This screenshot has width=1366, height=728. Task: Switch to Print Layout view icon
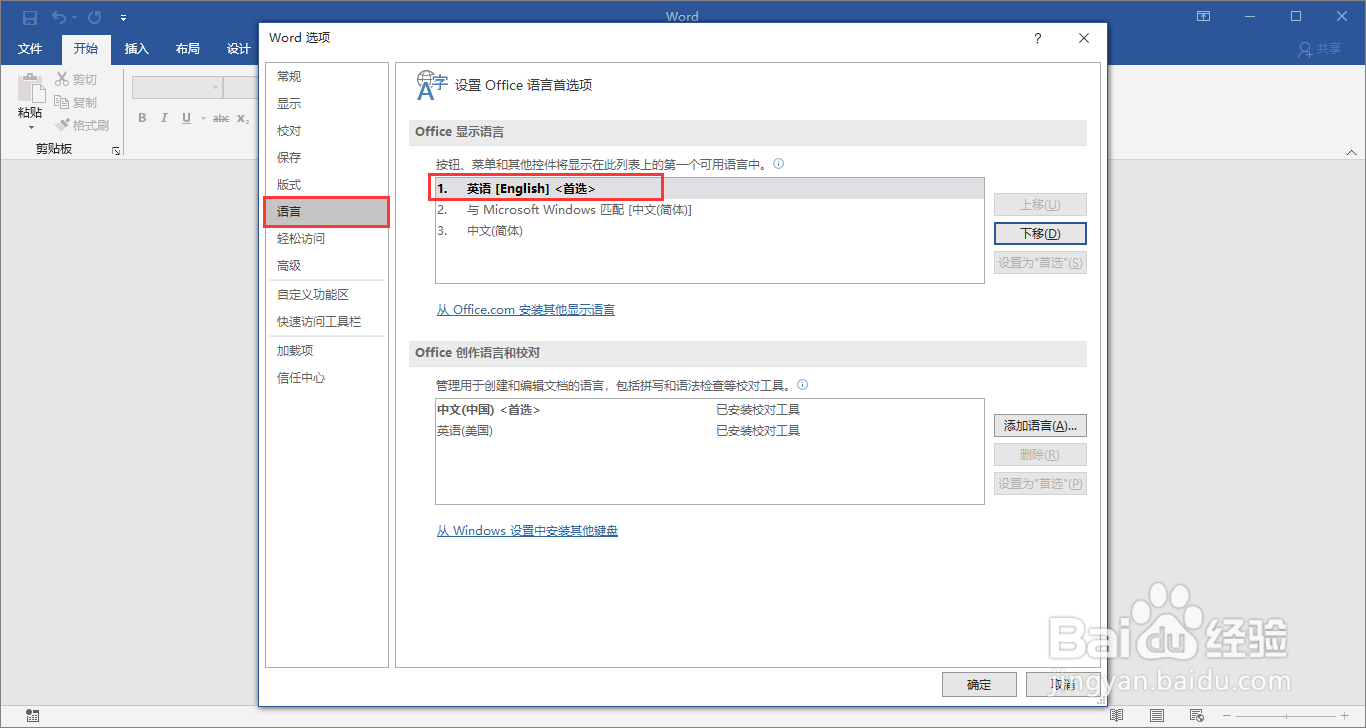click(x=1157, y=715)
